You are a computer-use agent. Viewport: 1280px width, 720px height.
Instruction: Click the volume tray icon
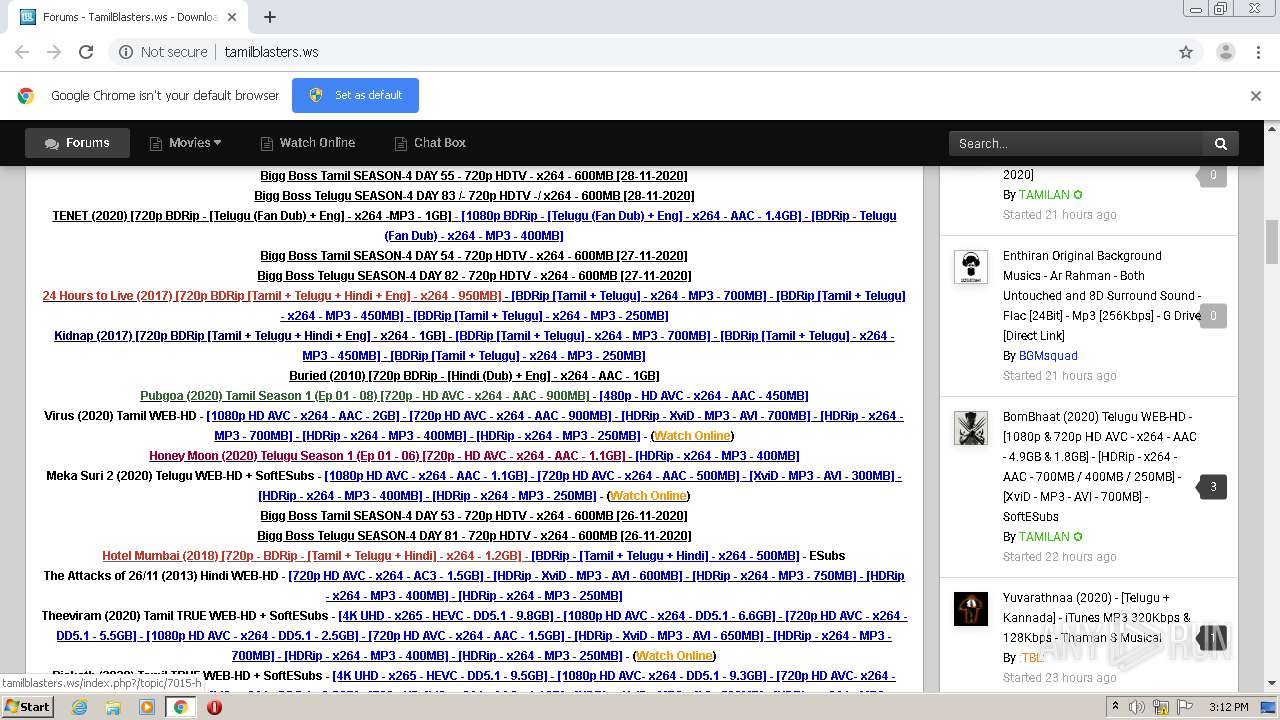1139,707
